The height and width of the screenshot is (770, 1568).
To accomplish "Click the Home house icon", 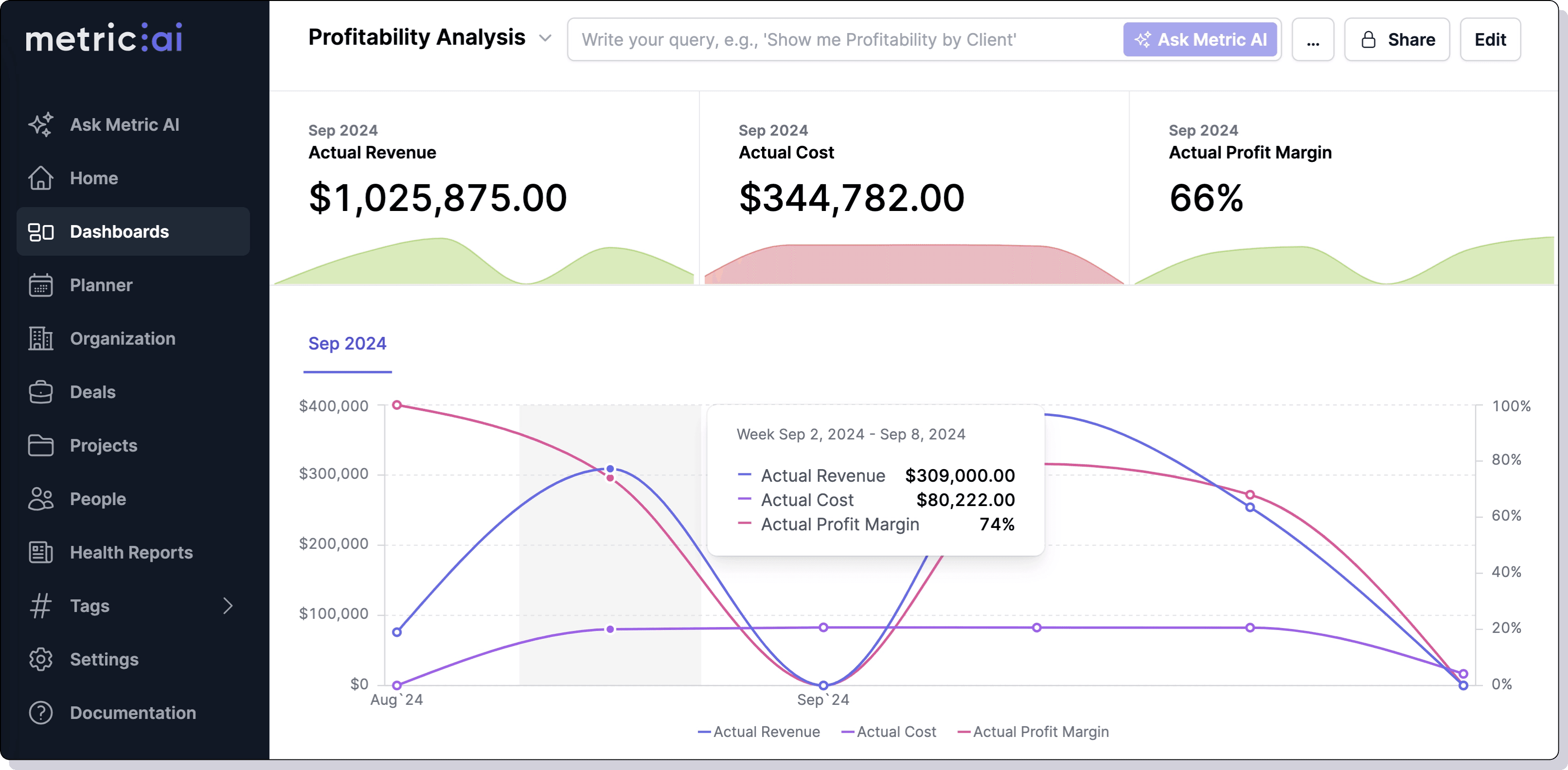I will tap(41, 178).
